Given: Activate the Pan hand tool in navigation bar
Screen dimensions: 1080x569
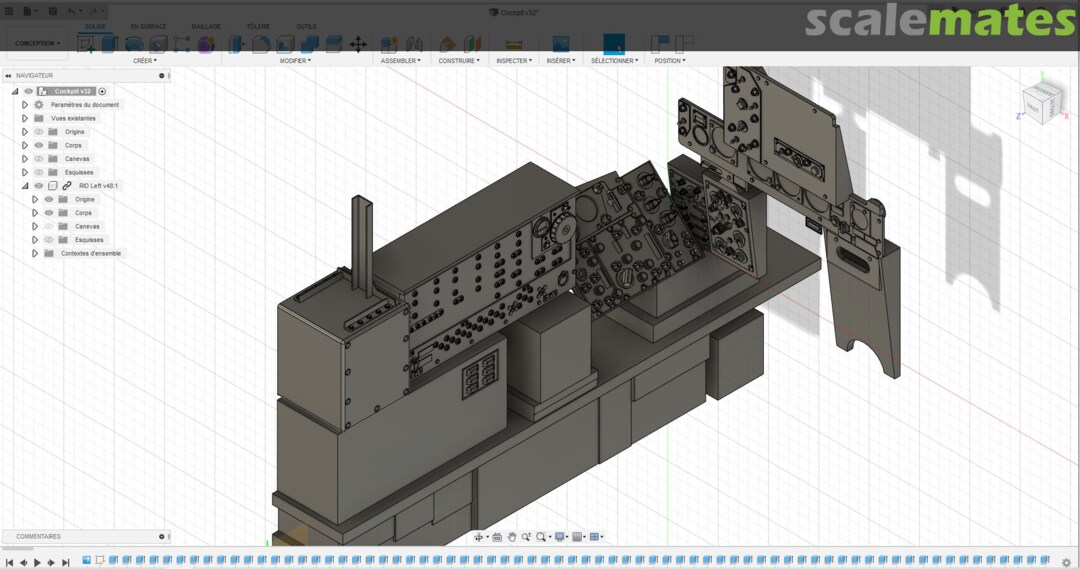Looking at the screenshot, I should [x=512, y=537].
